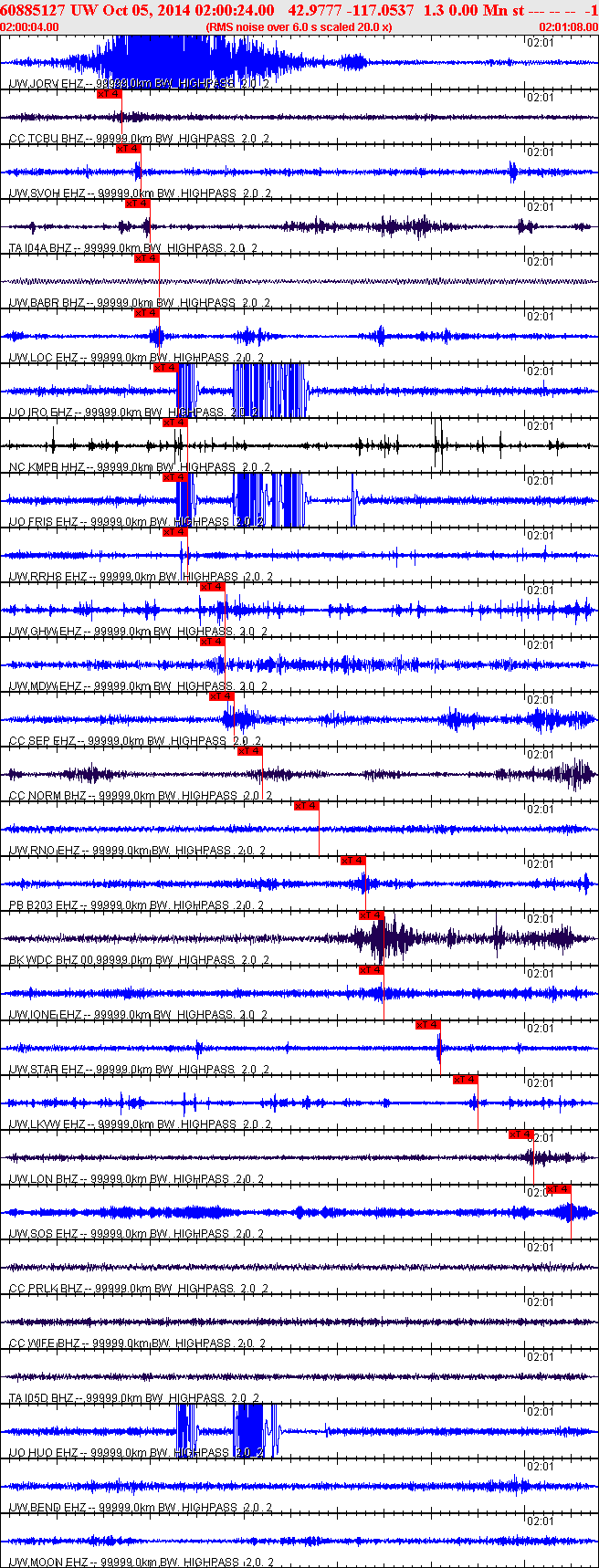This screenshot has width=599, height=1568.
Task: Click the 02:01 tick label on UW.JORV trace
Action: [541, 42]
